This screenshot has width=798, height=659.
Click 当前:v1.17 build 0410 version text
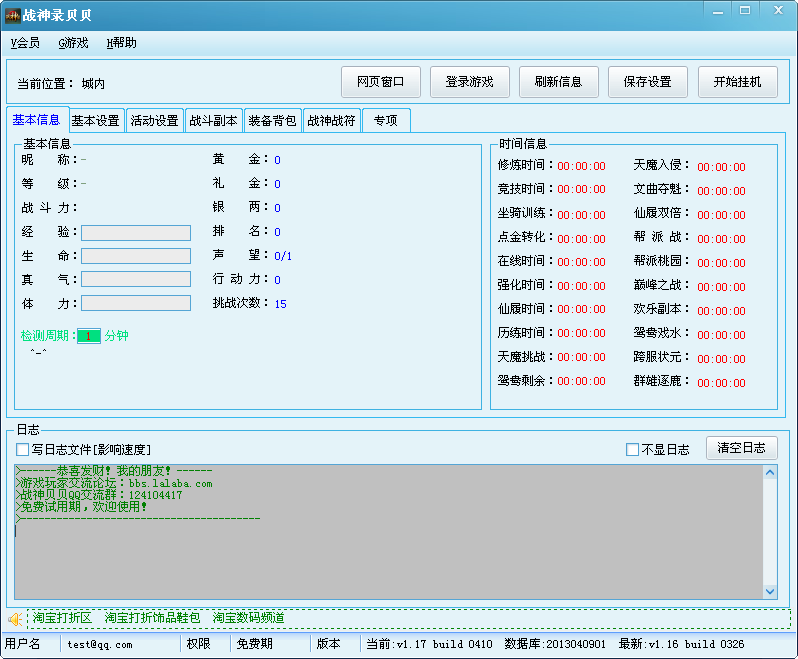coord(429,644)
